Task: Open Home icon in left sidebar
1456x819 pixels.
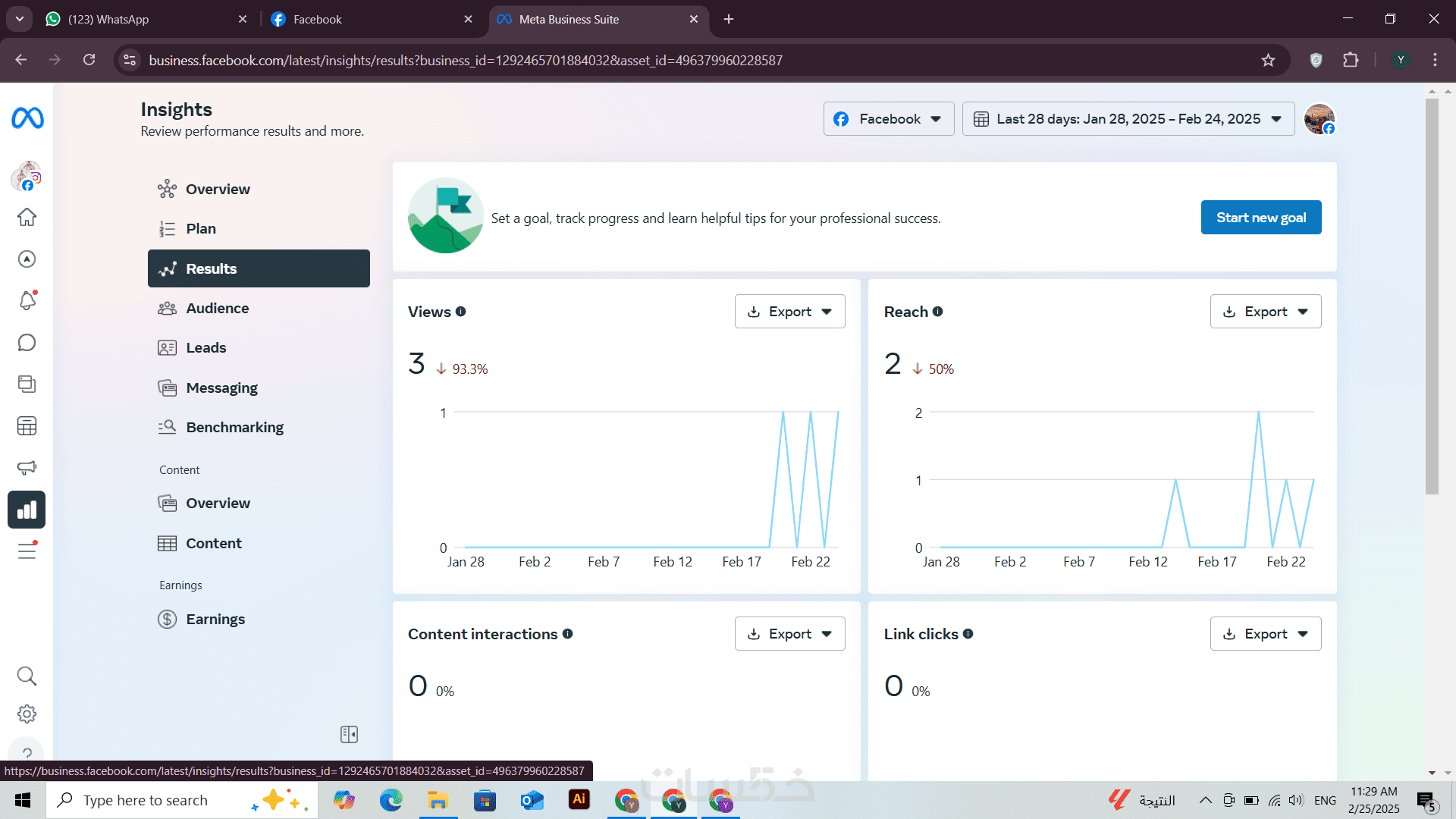Action: (27, 218)
